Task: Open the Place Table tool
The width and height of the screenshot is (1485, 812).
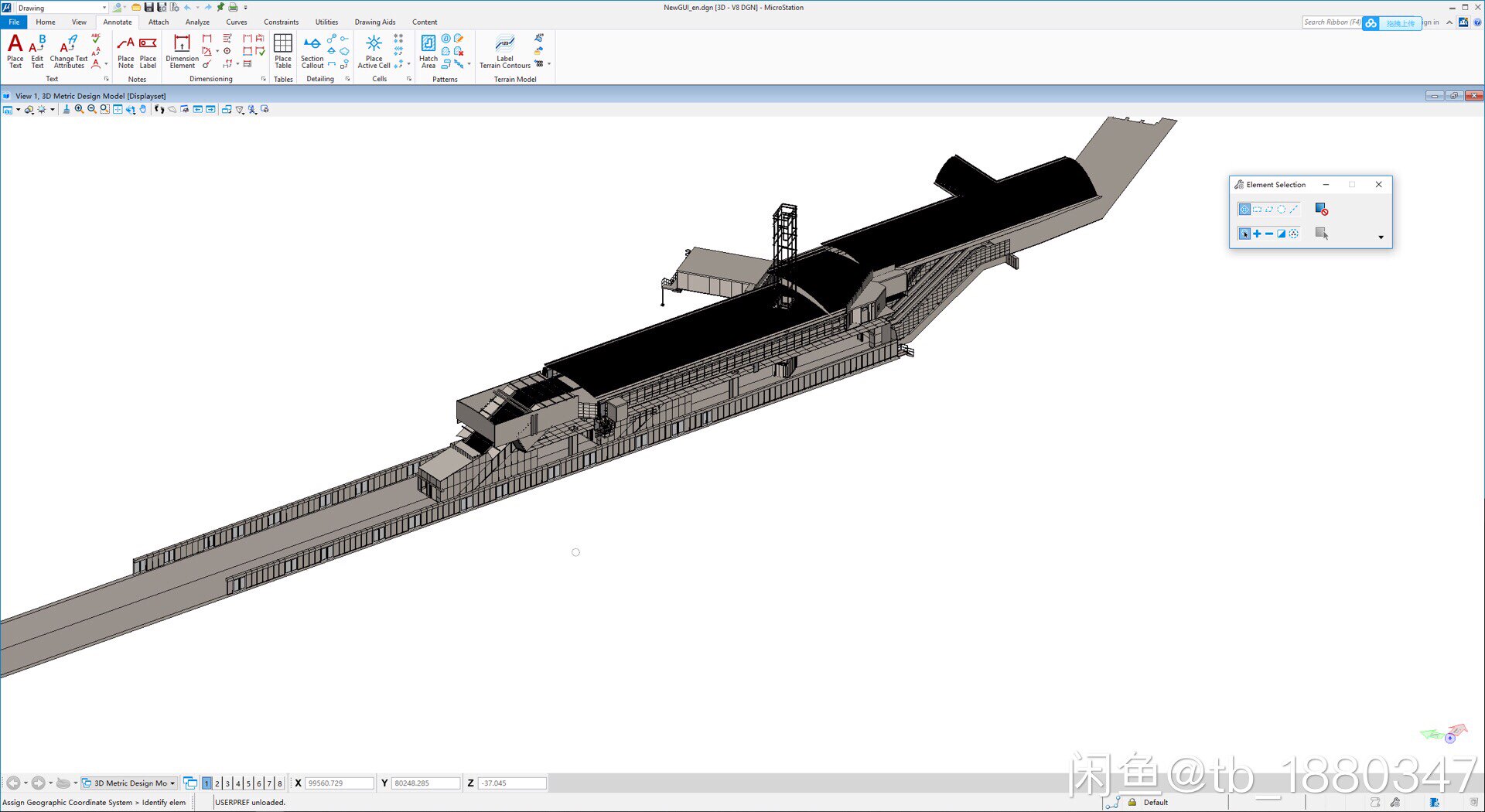Action: click(x=283, y=51)
